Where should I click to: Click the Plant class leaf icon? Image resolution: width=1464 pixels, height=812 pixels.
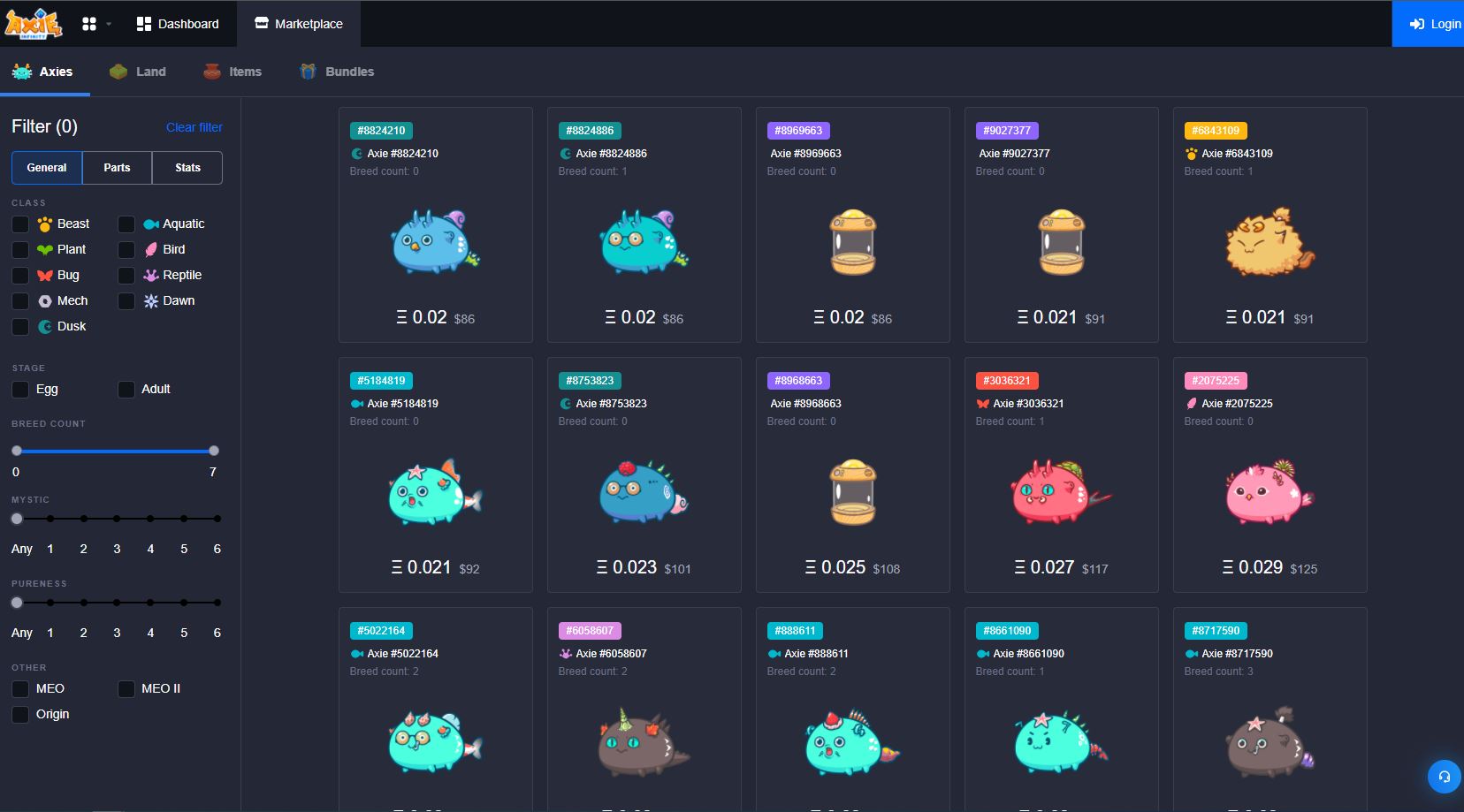45,250
